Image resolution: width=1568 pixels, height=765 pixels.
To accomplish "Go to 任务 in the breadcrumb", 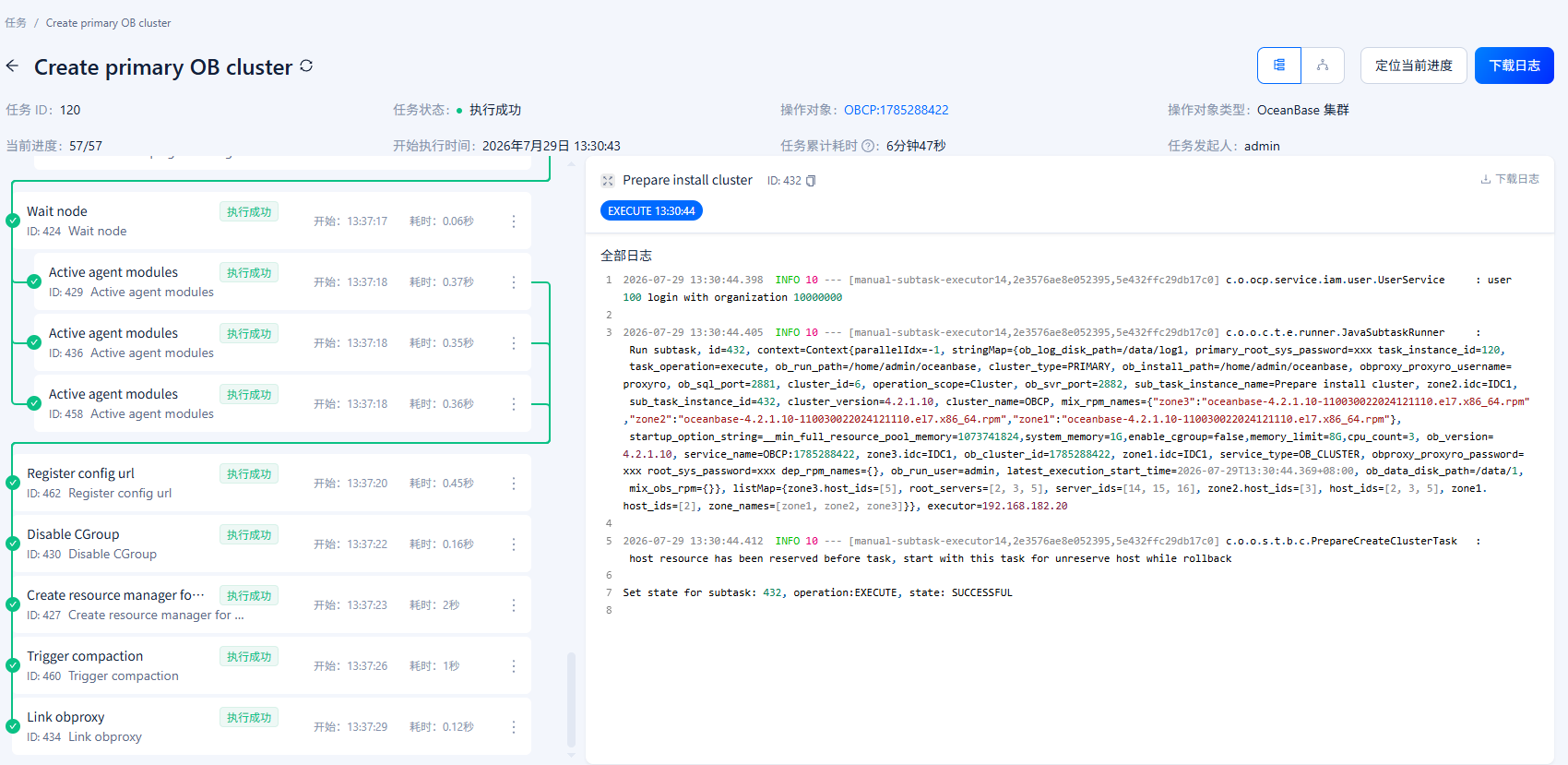I will 16,23.
